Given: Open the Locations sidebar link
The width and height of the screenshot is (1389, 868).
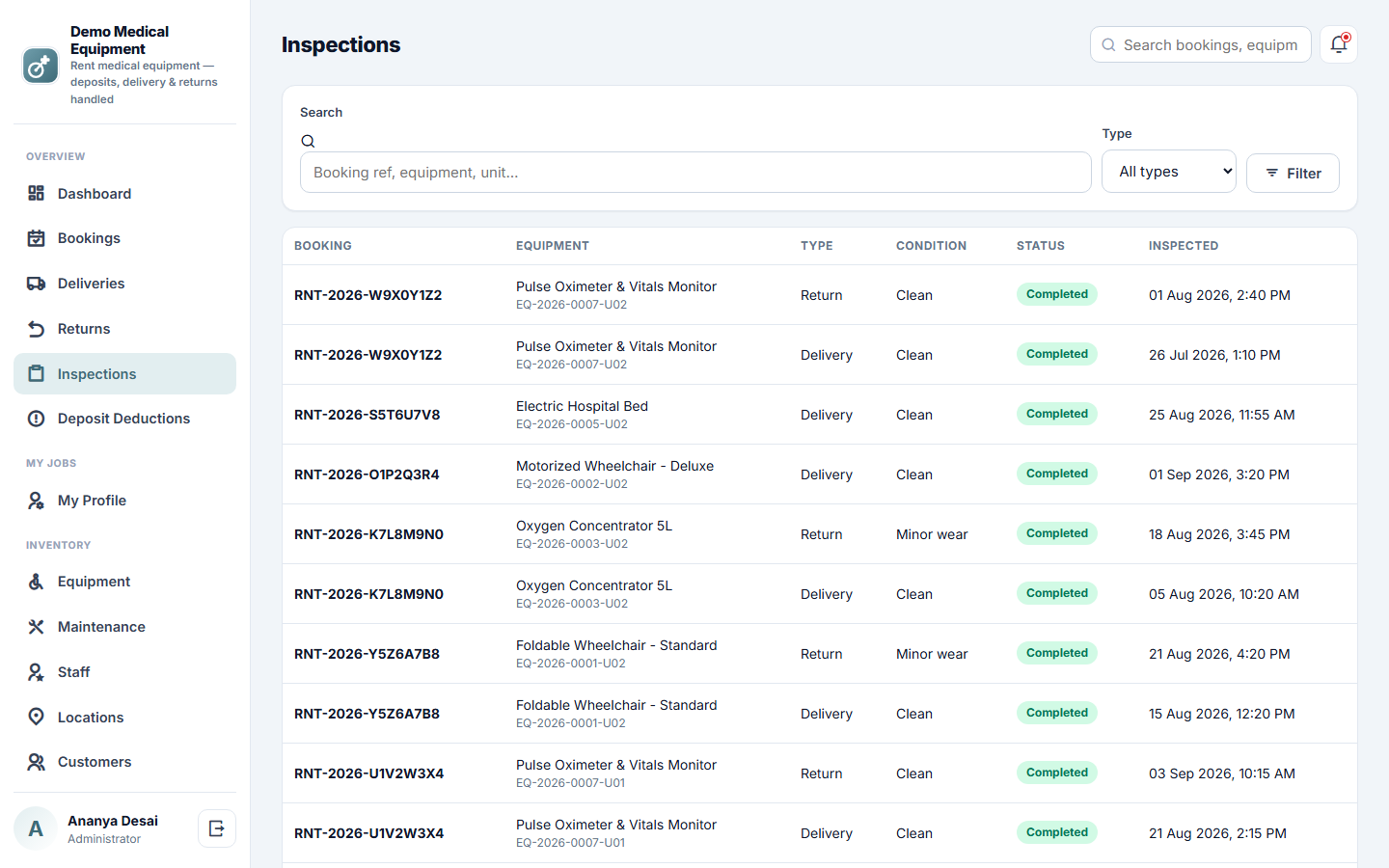Looking at the screenshot, I should click(x=124, y=718).
